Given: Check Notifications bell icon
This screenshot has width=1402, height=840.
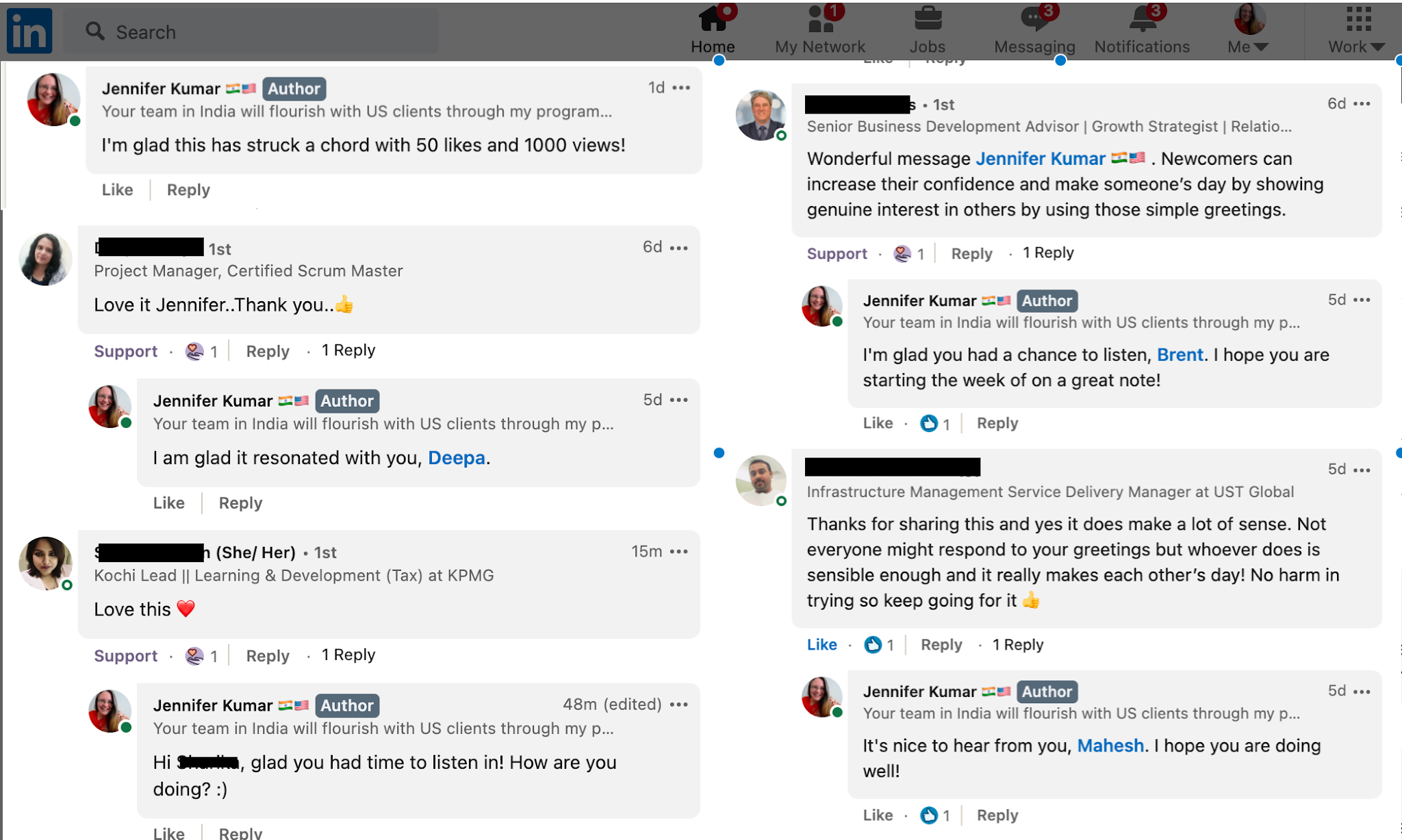Looking at the screenshot, I should coord(1141,21).
